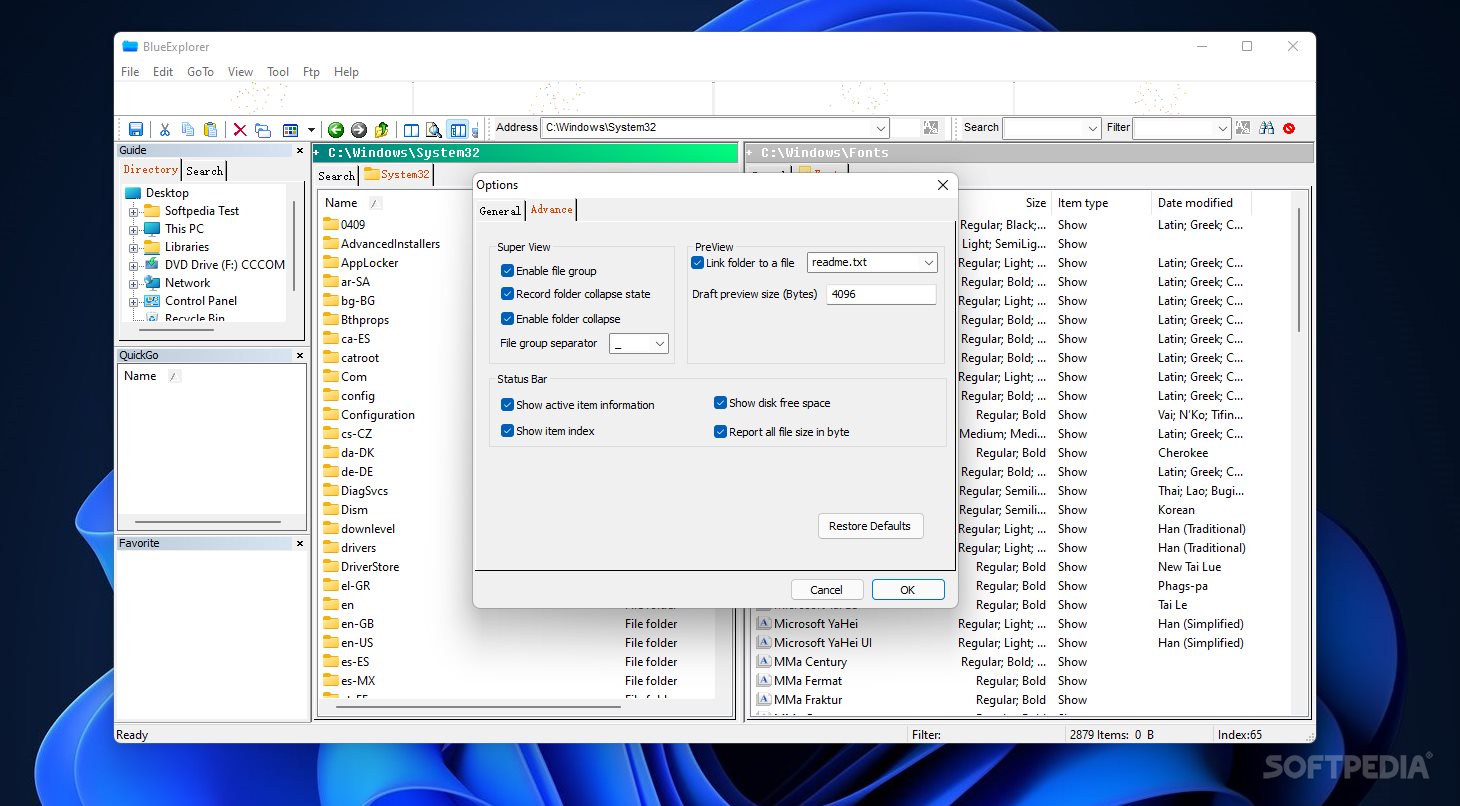Viewport: 1460px width, 806px height.
Task: Click the Microsoft YaHei font icon
Action: click(x=763, y=624)
